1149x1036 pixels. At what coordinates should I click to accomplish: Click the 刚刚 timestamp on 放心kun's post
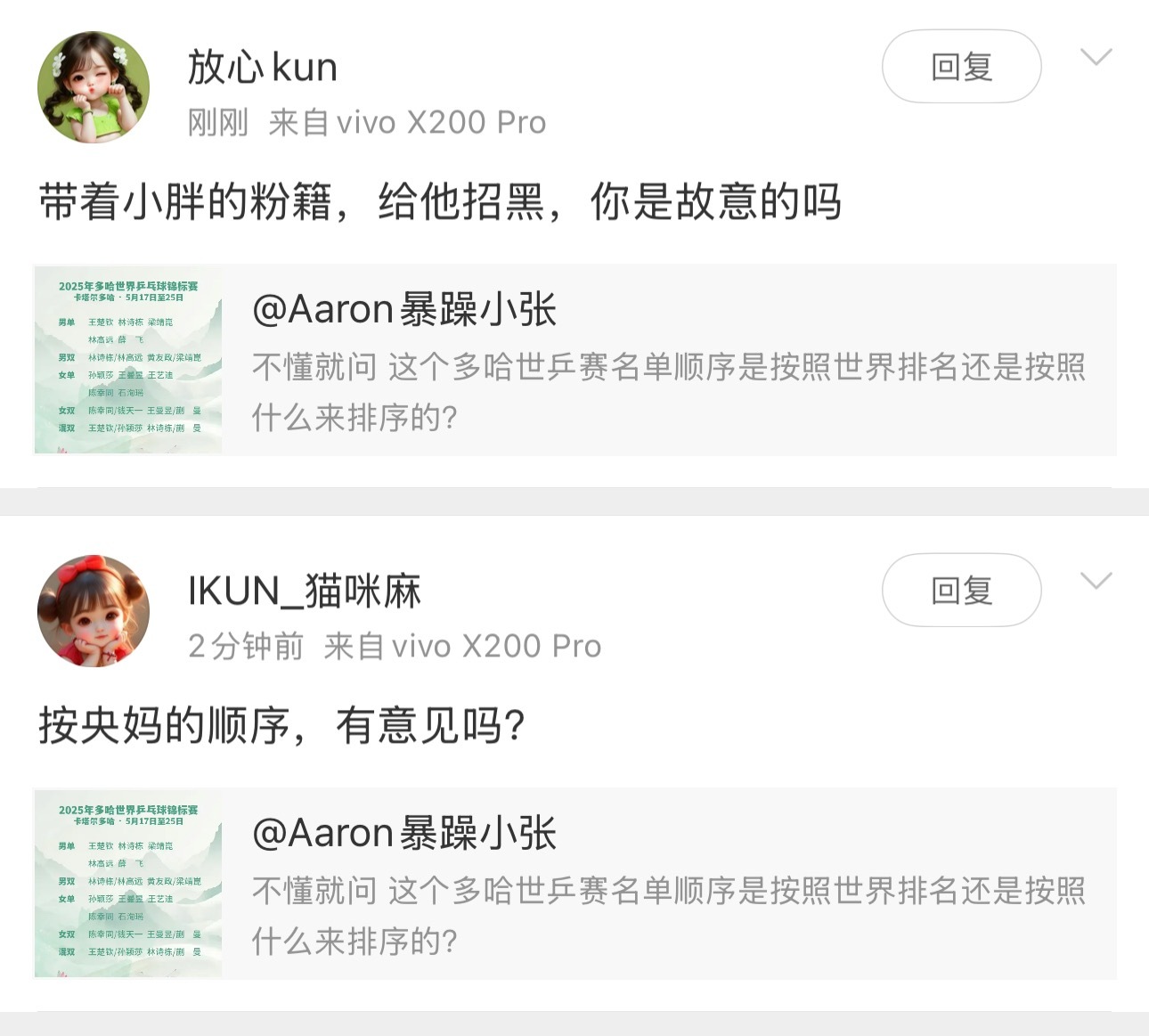tap(218, 122)
